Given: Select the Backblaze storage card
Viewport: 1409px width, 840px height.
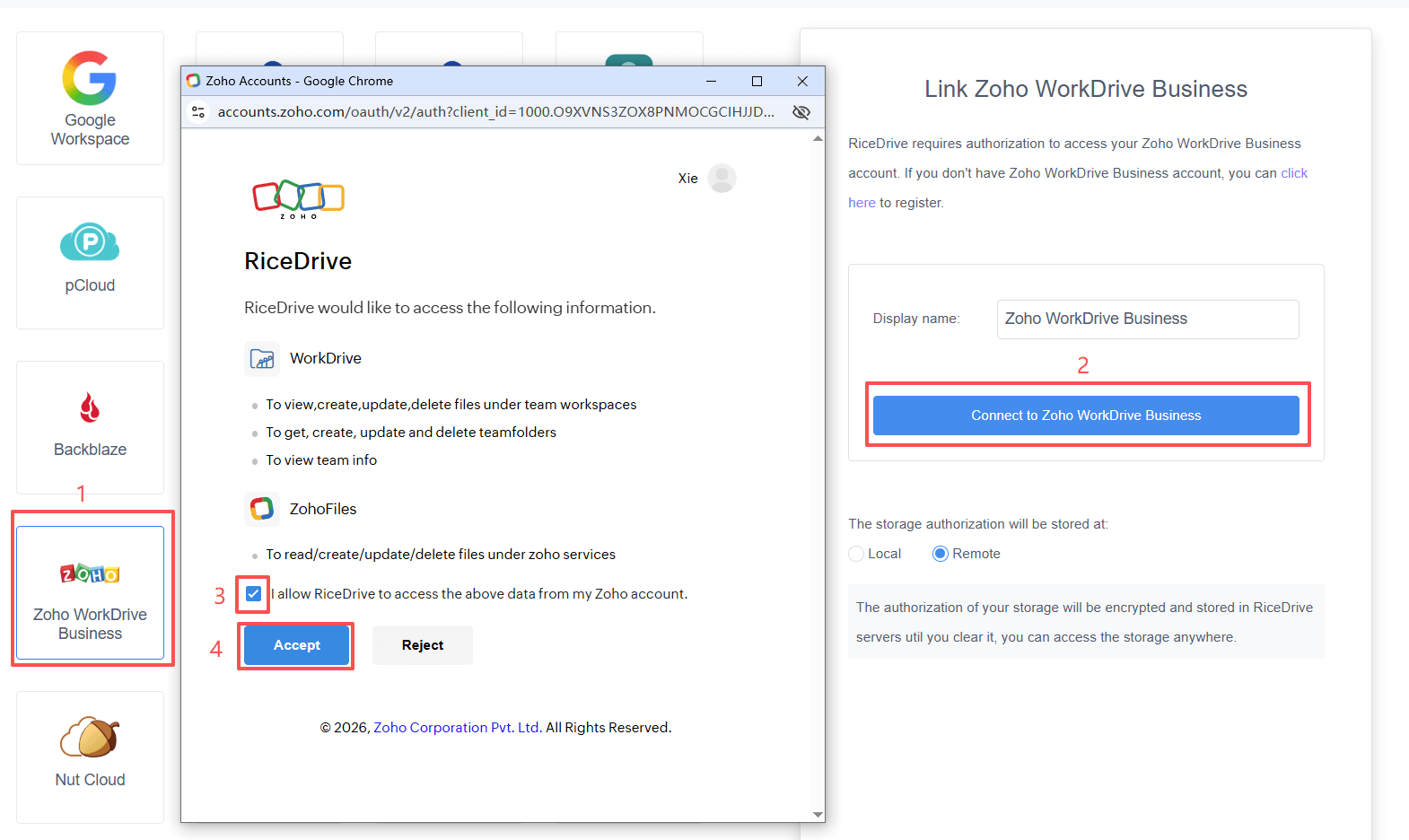Looking at the screenshot, I should (90, 427).
